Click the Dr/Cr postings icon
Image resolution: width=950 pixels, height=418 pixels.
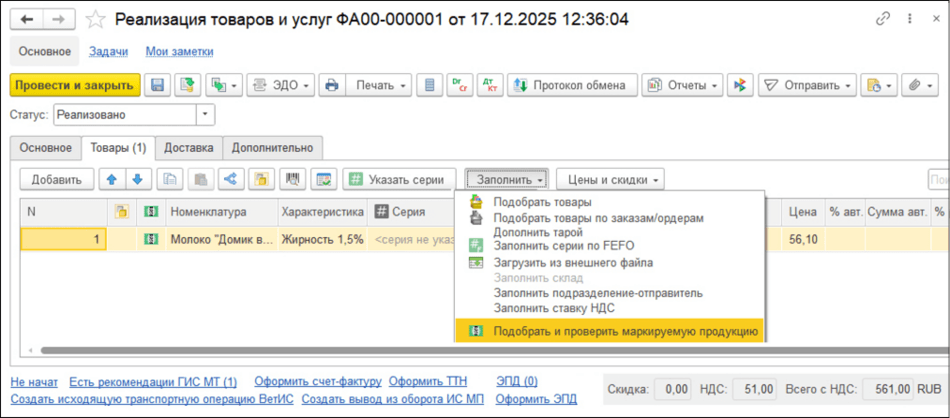point(459,85)
